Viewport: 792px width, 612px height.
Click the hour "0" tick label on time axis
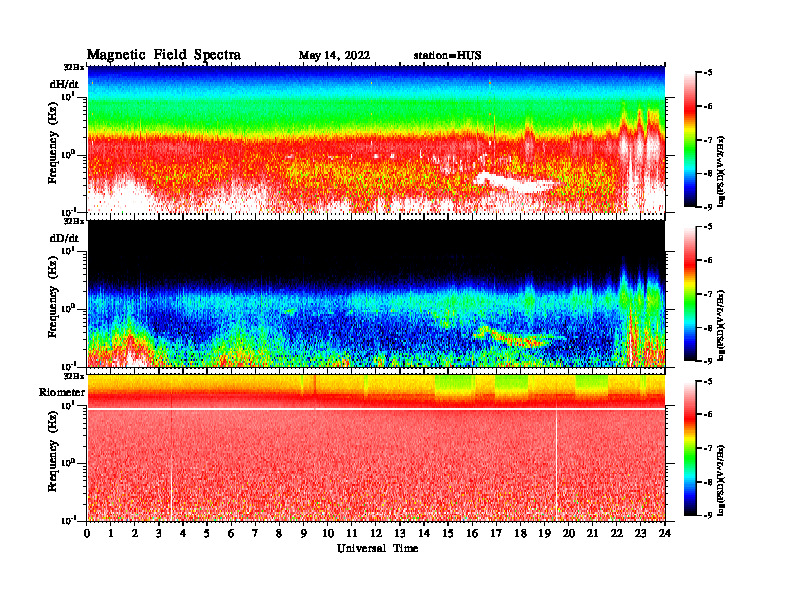pos(87,533)
